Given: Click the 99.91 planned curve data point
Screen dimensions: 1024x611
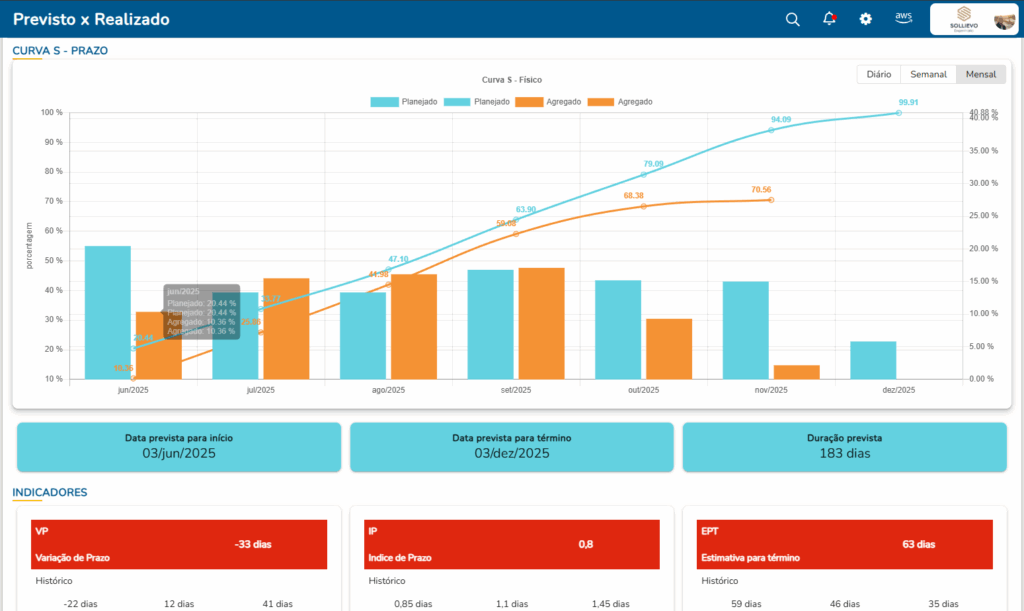Looking at the screenshot, I should [x=898, y=113].
